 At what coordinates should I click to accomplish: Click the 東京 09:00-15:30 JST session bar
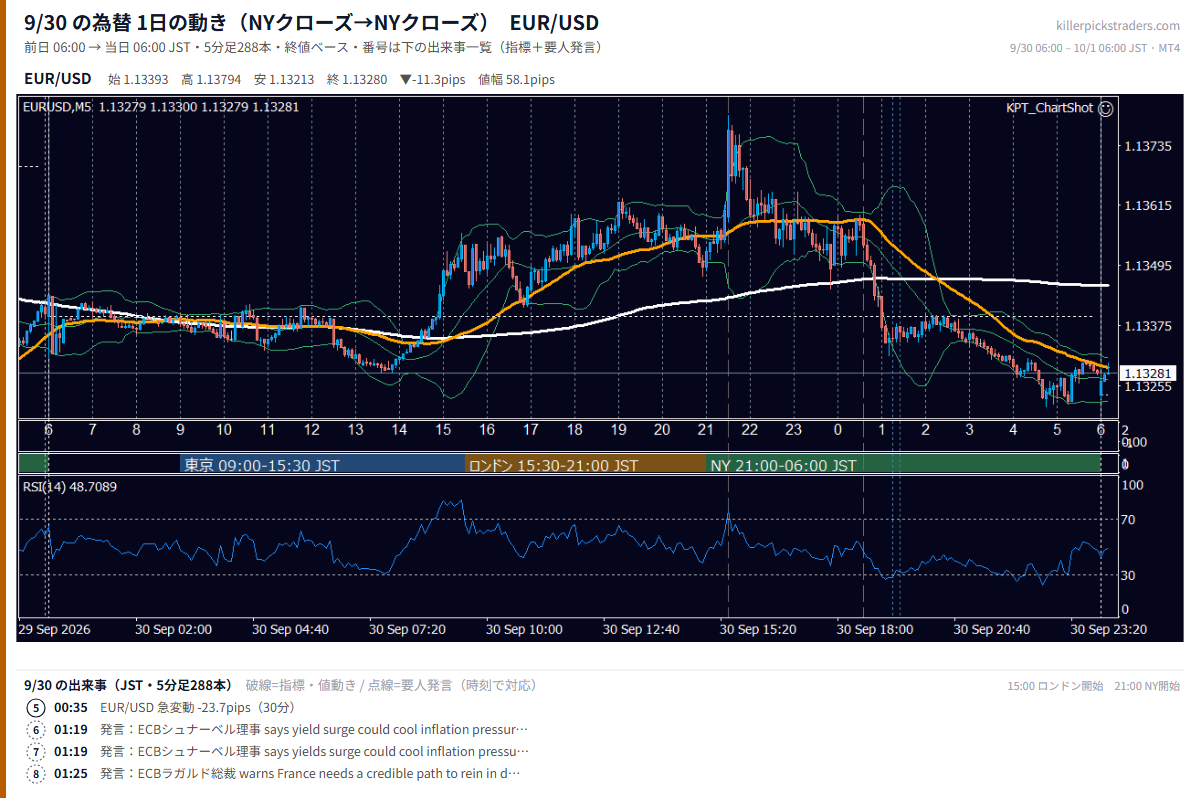323,465
